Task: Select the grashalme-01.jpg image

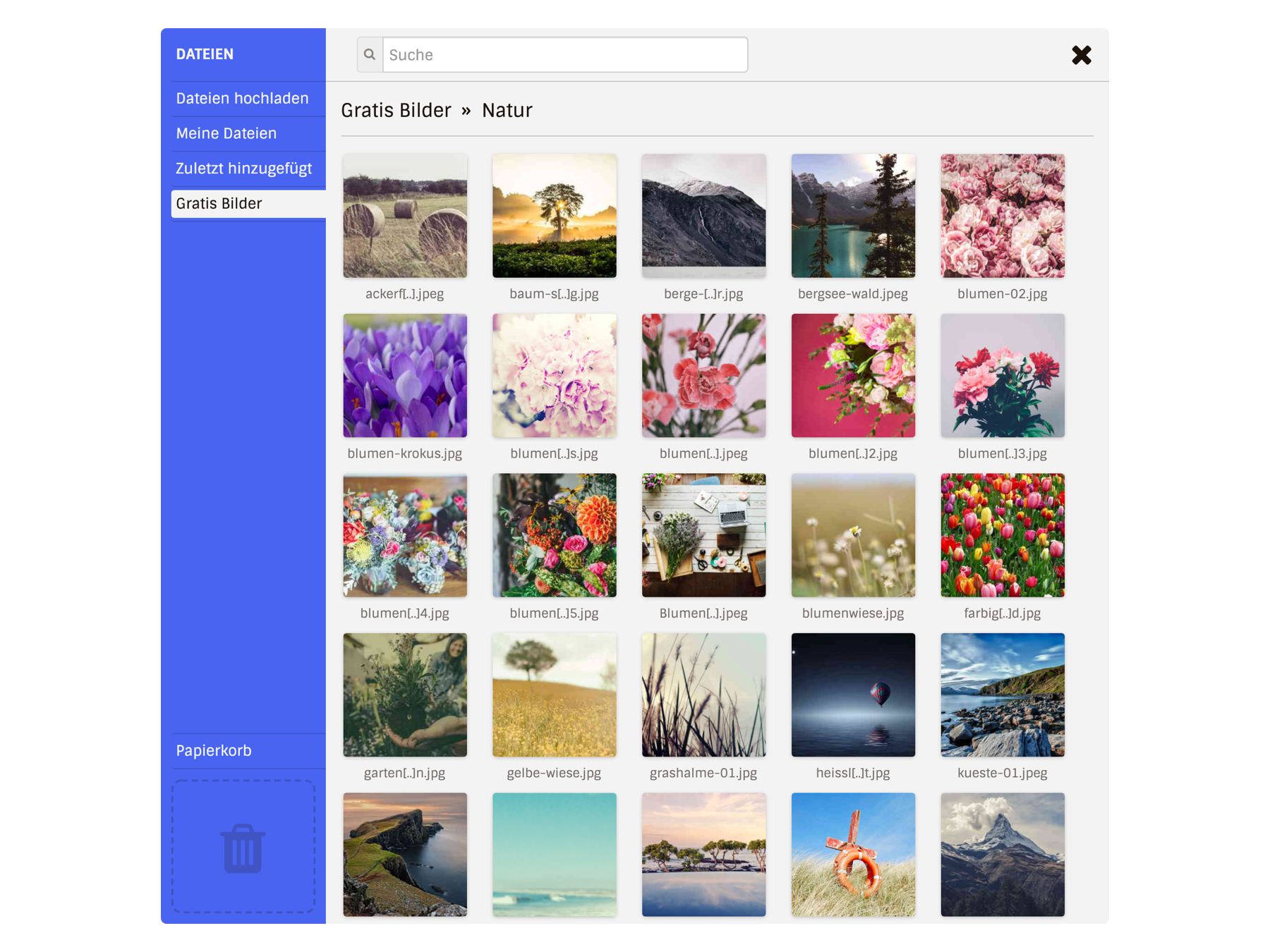Action: 703,695
